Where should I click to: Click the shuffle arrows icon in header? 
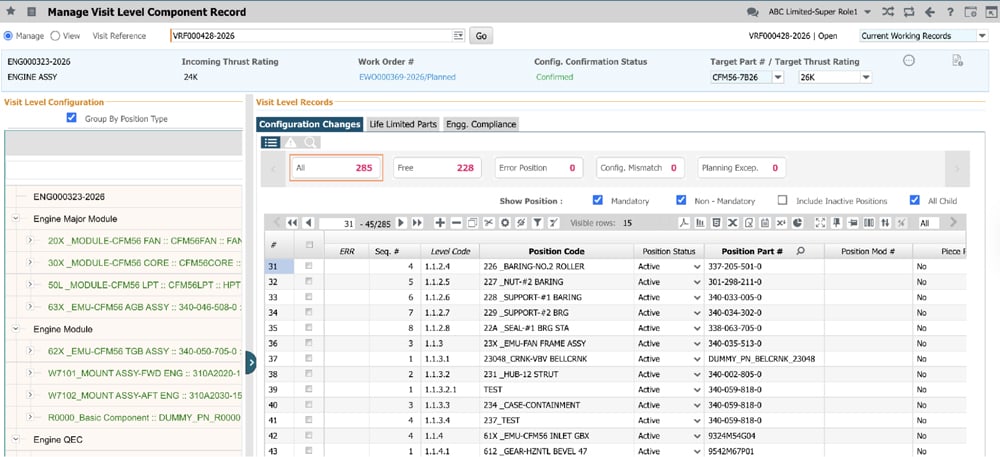click(x=888, y=11)
